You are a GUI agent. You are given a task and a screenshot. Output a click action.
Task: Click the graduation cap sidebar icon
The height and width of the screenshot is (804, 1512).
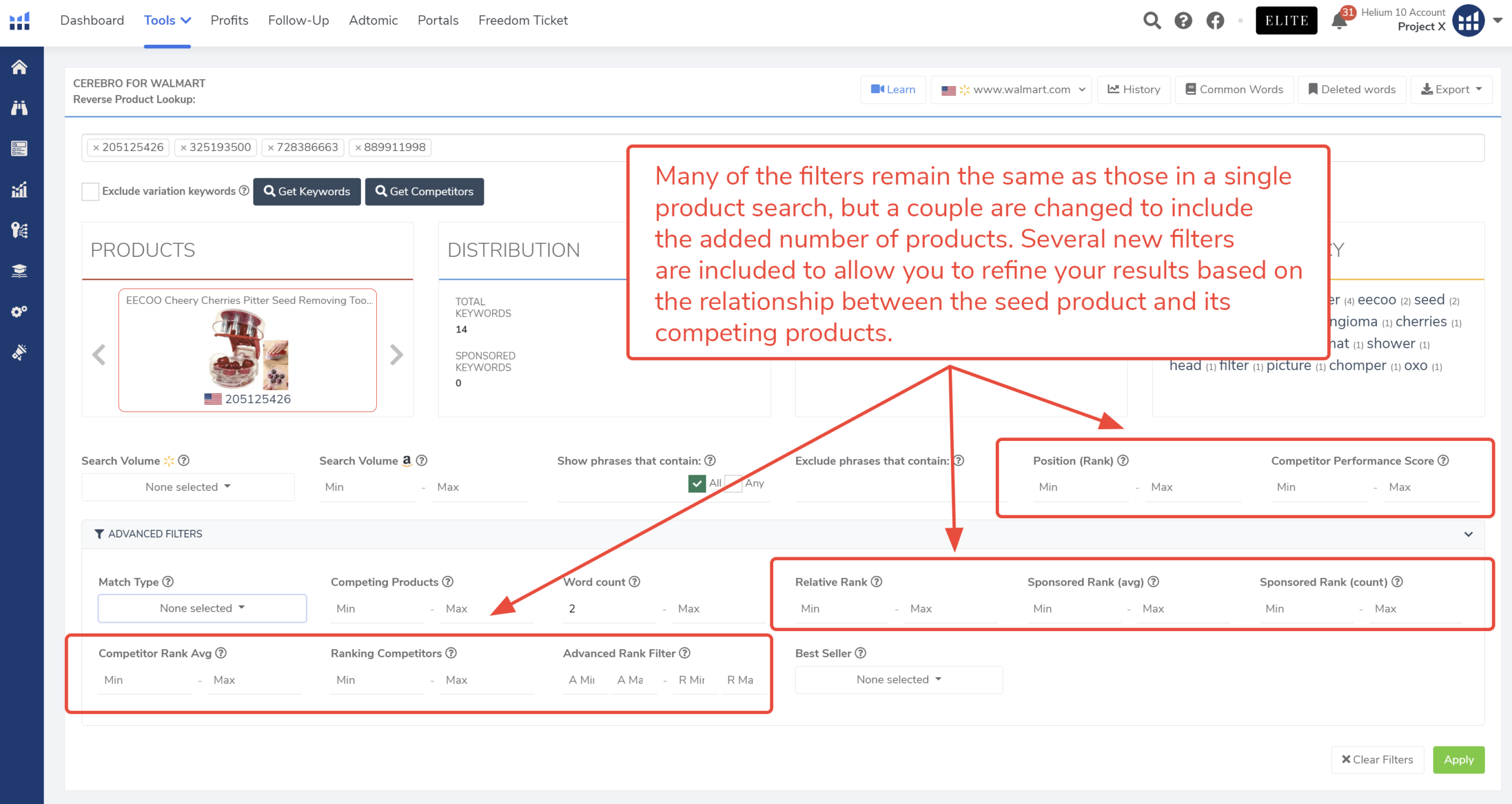pyautogui.click(x=19, y=271)
